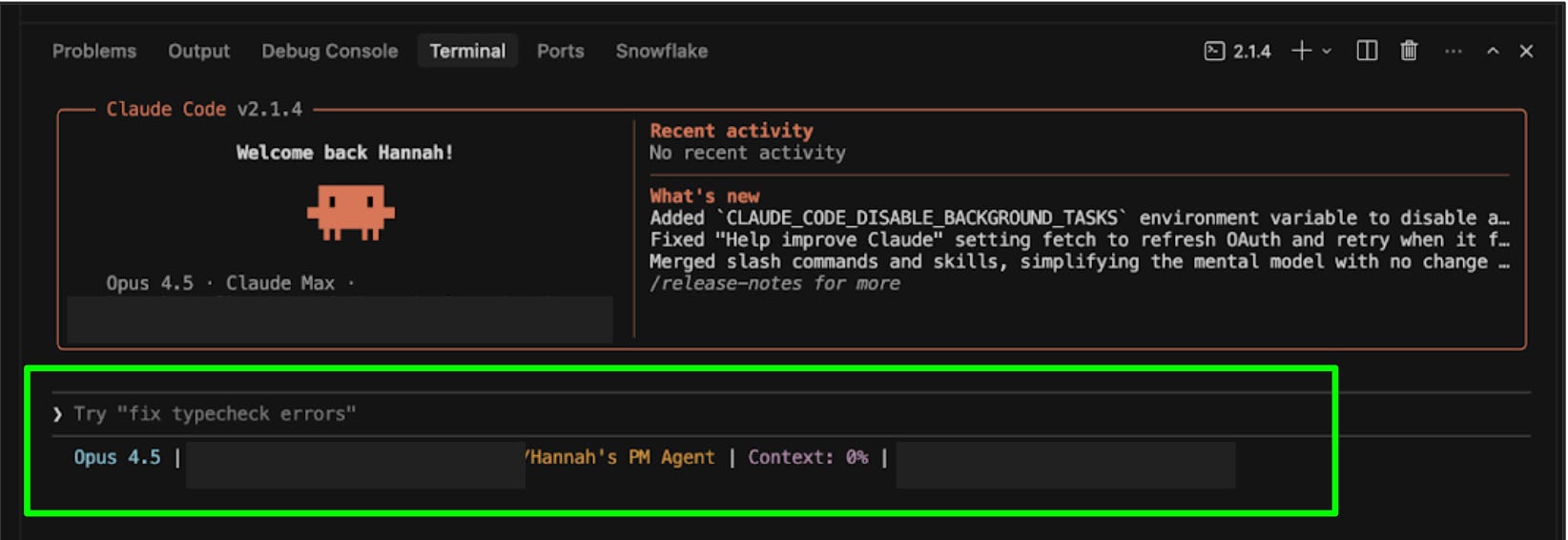Switch to the Output tab
Screen dimensions: 1568x540
pos(199,52)
